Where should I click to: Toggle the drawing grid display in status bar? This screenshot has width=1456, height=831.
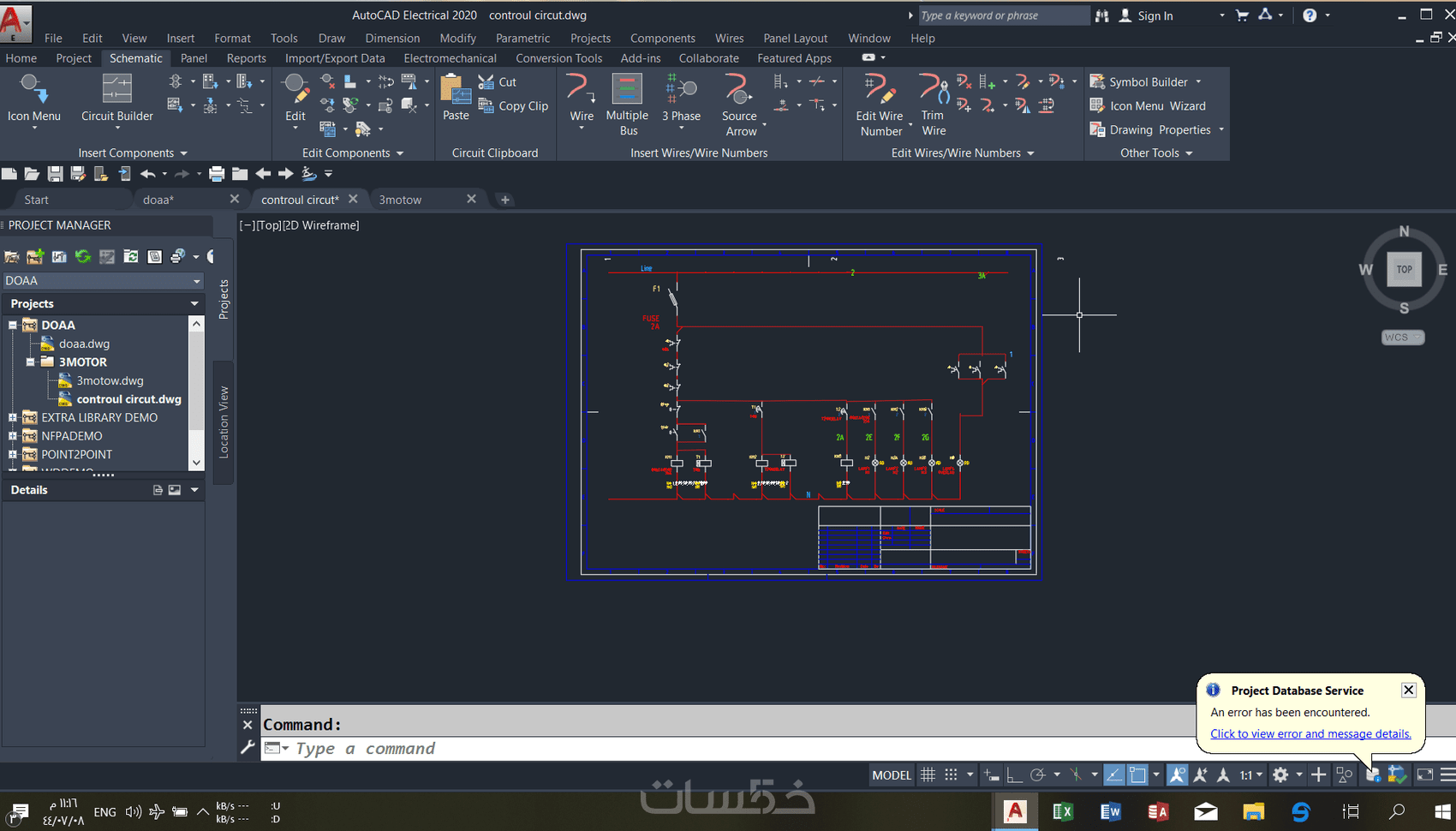(928, 775)
